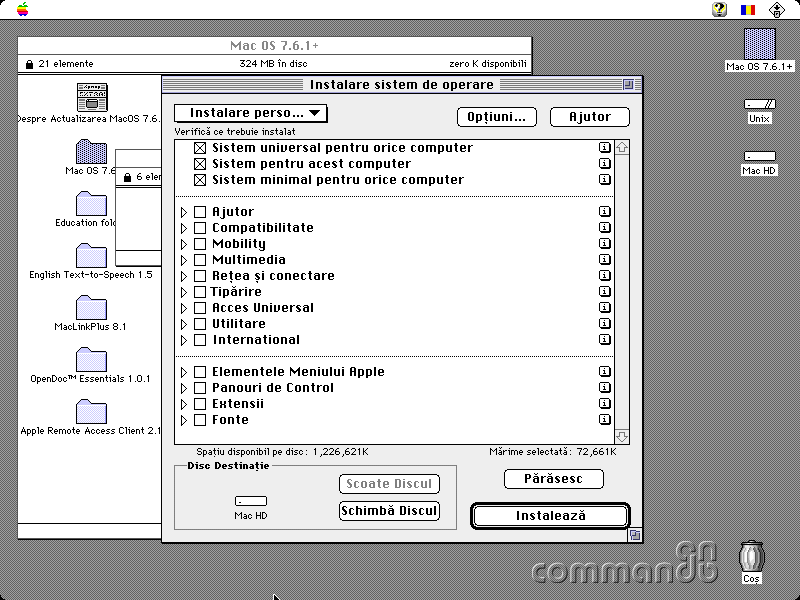Select English Text-to-Speech 1.5 folder icon

pos(91,255)
